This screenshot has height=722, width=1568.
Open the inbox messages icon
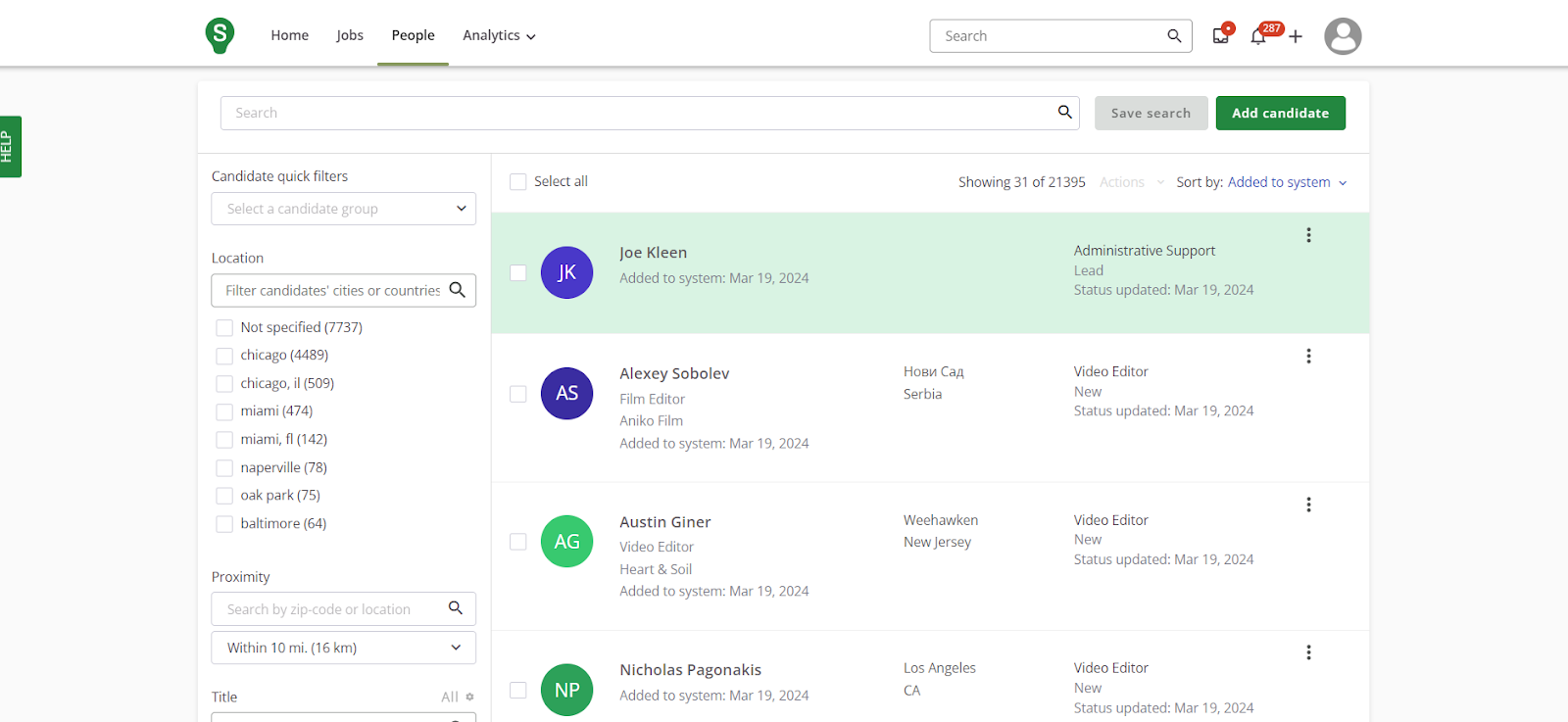point(1220,36)
